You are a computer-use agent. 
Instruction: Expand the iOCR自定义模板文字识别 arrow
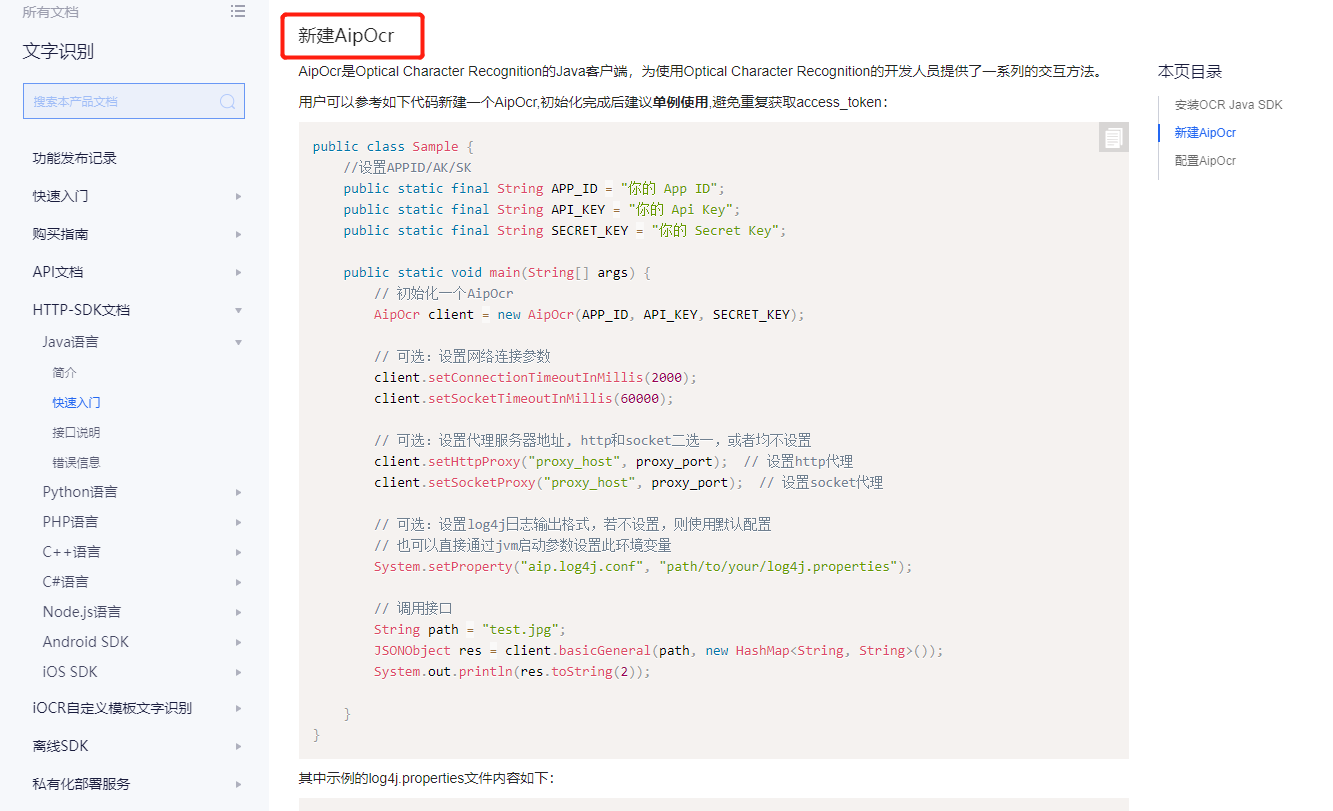[x=238, y=708]
